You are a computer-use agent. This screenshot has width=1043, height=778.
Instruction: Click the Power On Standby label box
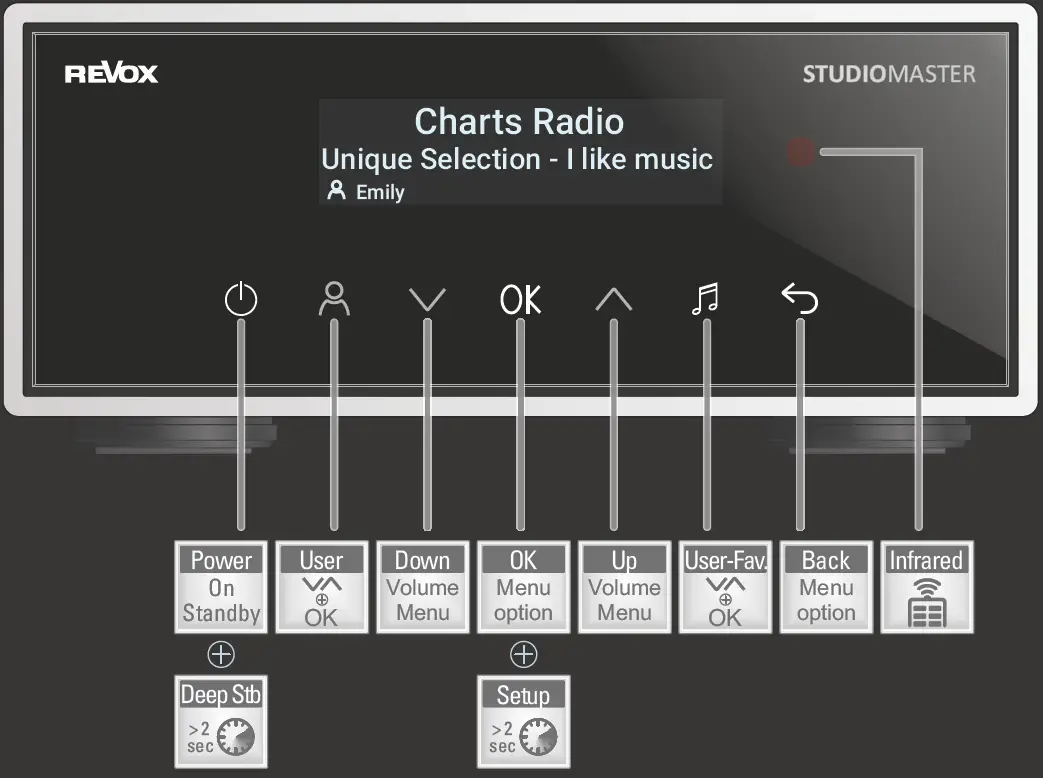click(x=221, y=587)
